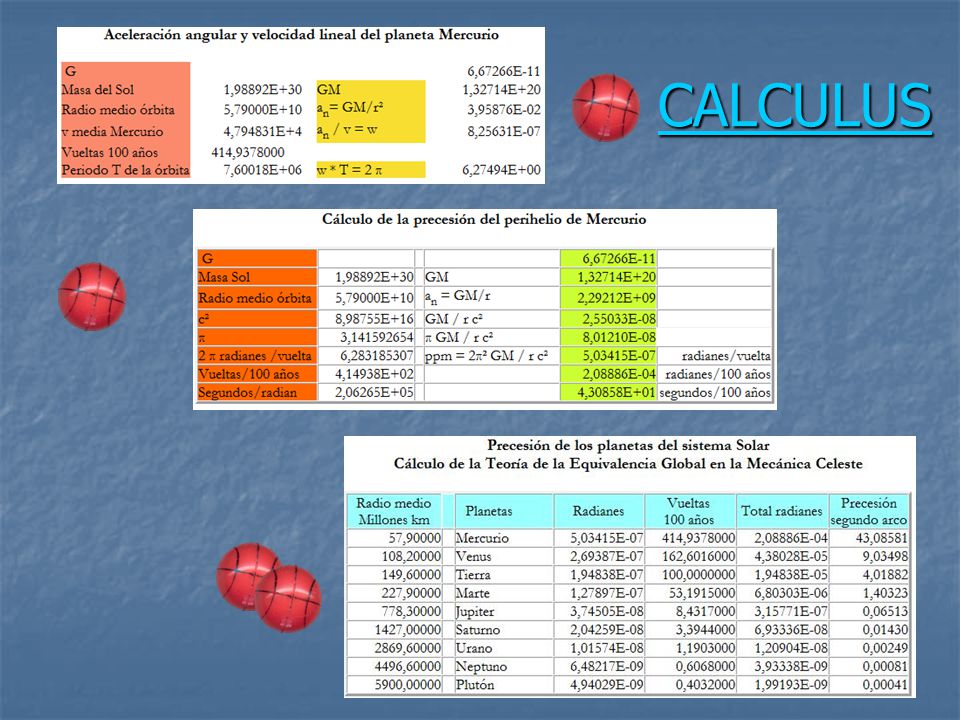
Task: Click the orange 'Vueltas/100 años' cell
Action: (x=257, y=373)
